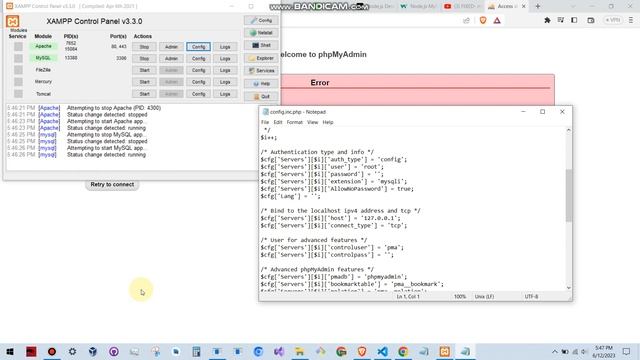The width and height of the screenshot is (640, 360).
Task: Click the '127.0.0.1' host line in Notepad
Action: pyautogui.click(x=330, y=218)
